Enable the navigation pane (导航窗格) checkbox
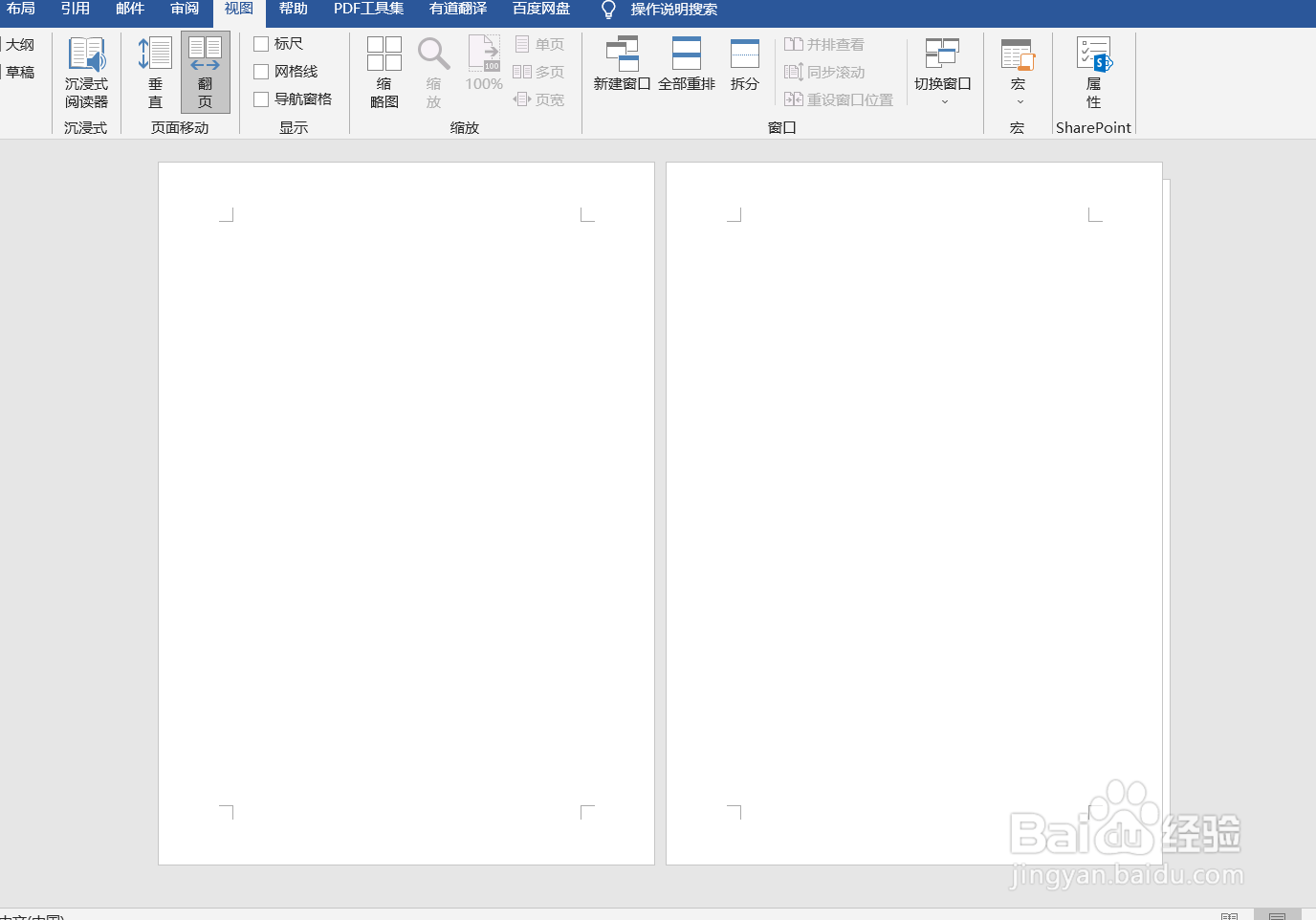Viewport: 1316px width, 920px height. [261, 99]
